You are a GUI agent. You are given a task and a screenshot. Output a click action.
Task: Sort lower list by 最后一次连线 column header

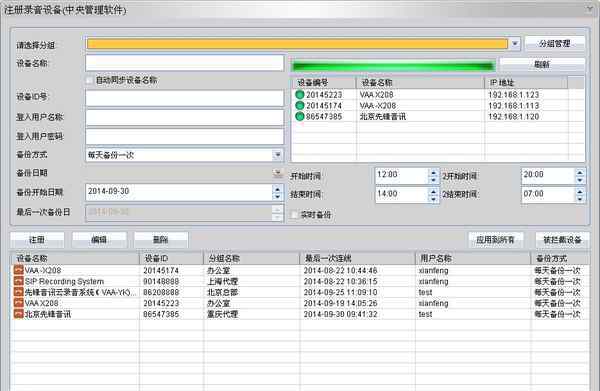coord(357,259)
